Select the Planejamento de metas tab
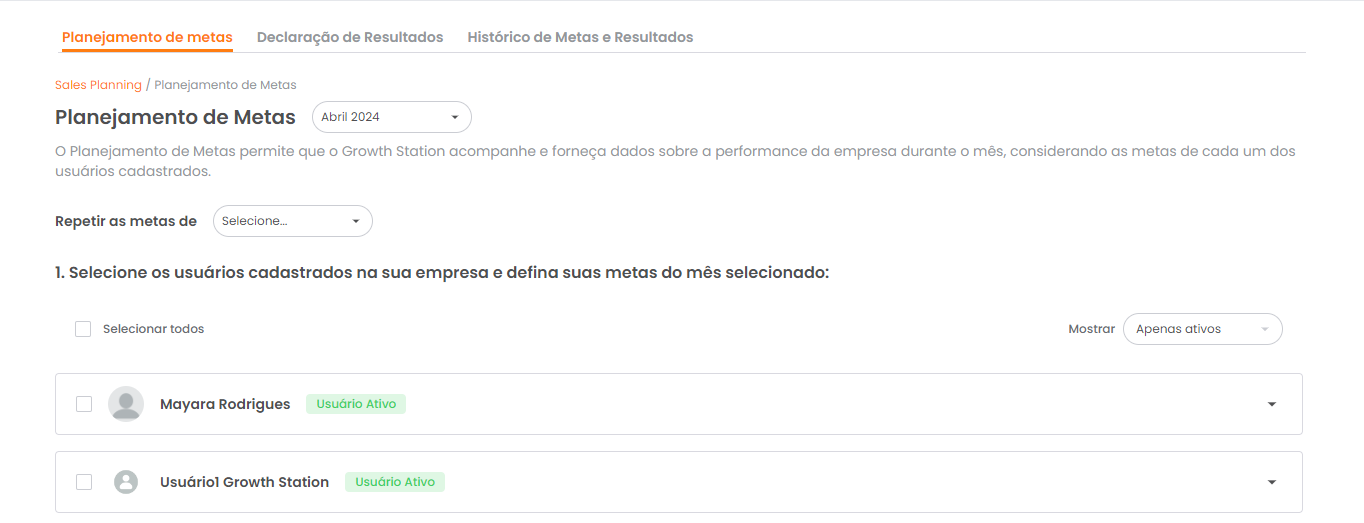The height and width of the screenshot is (523, 1364). [147, 37]
